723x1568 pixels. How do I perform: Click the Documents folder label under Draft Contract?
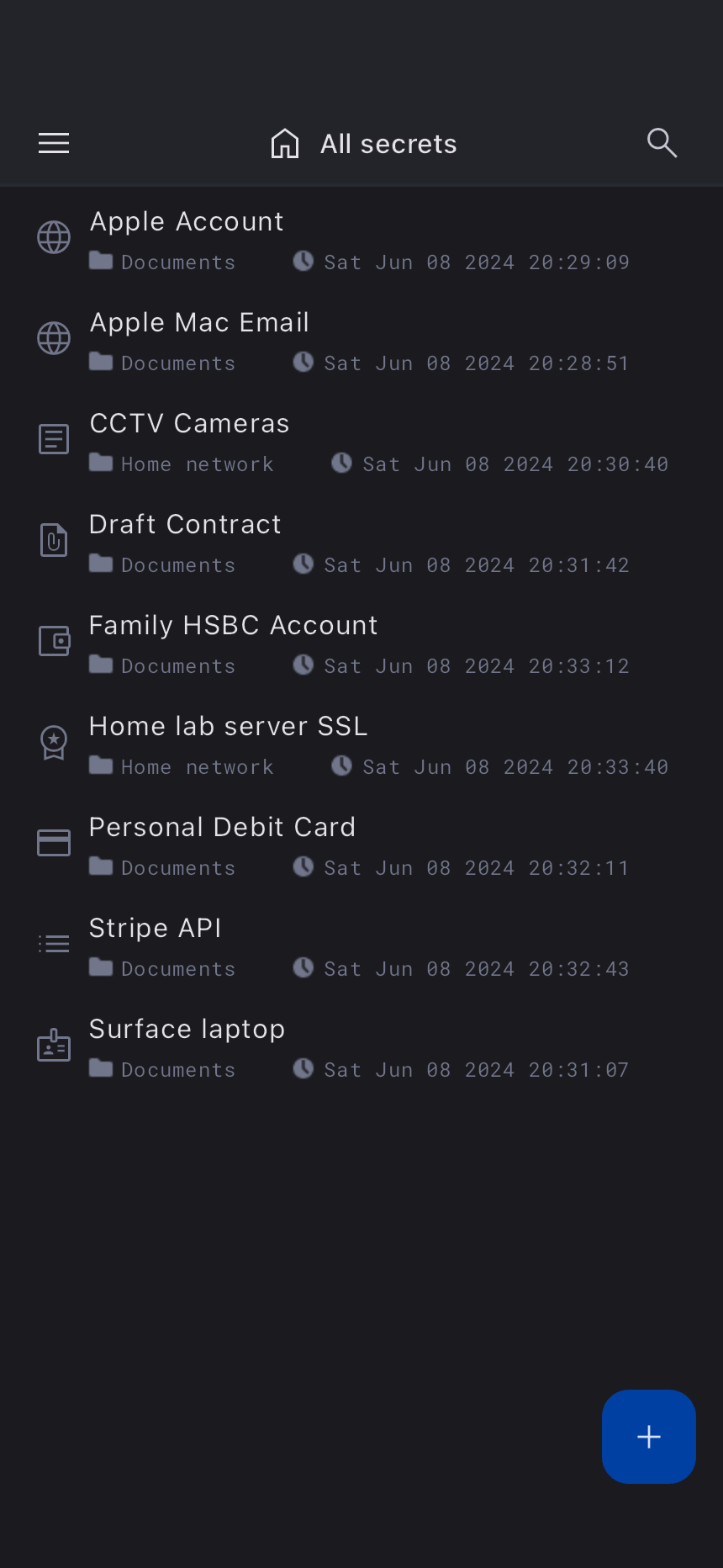coord(177,565)
